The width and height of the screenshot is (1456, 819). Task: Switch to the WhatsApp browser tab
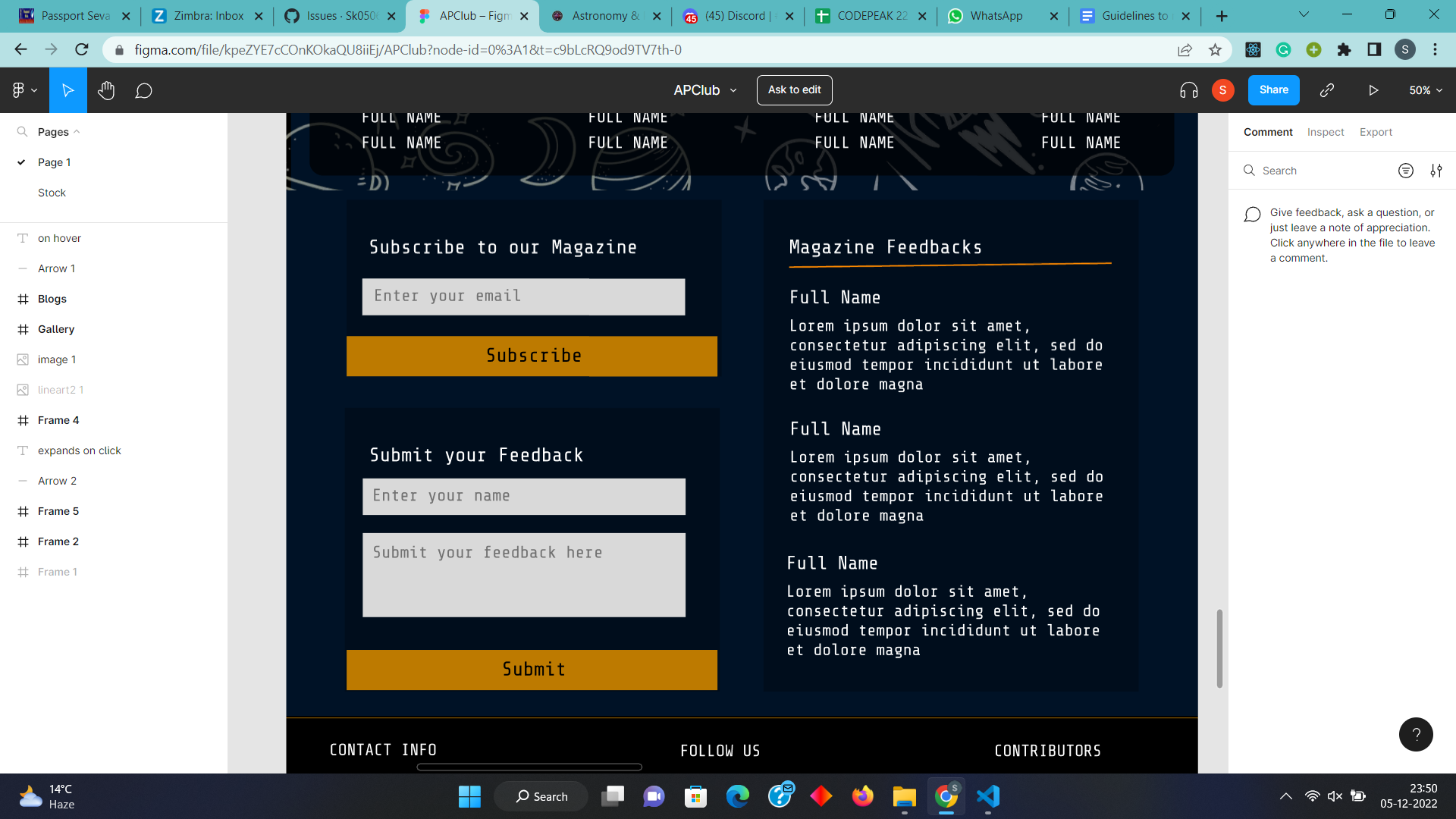[1003, 16]
